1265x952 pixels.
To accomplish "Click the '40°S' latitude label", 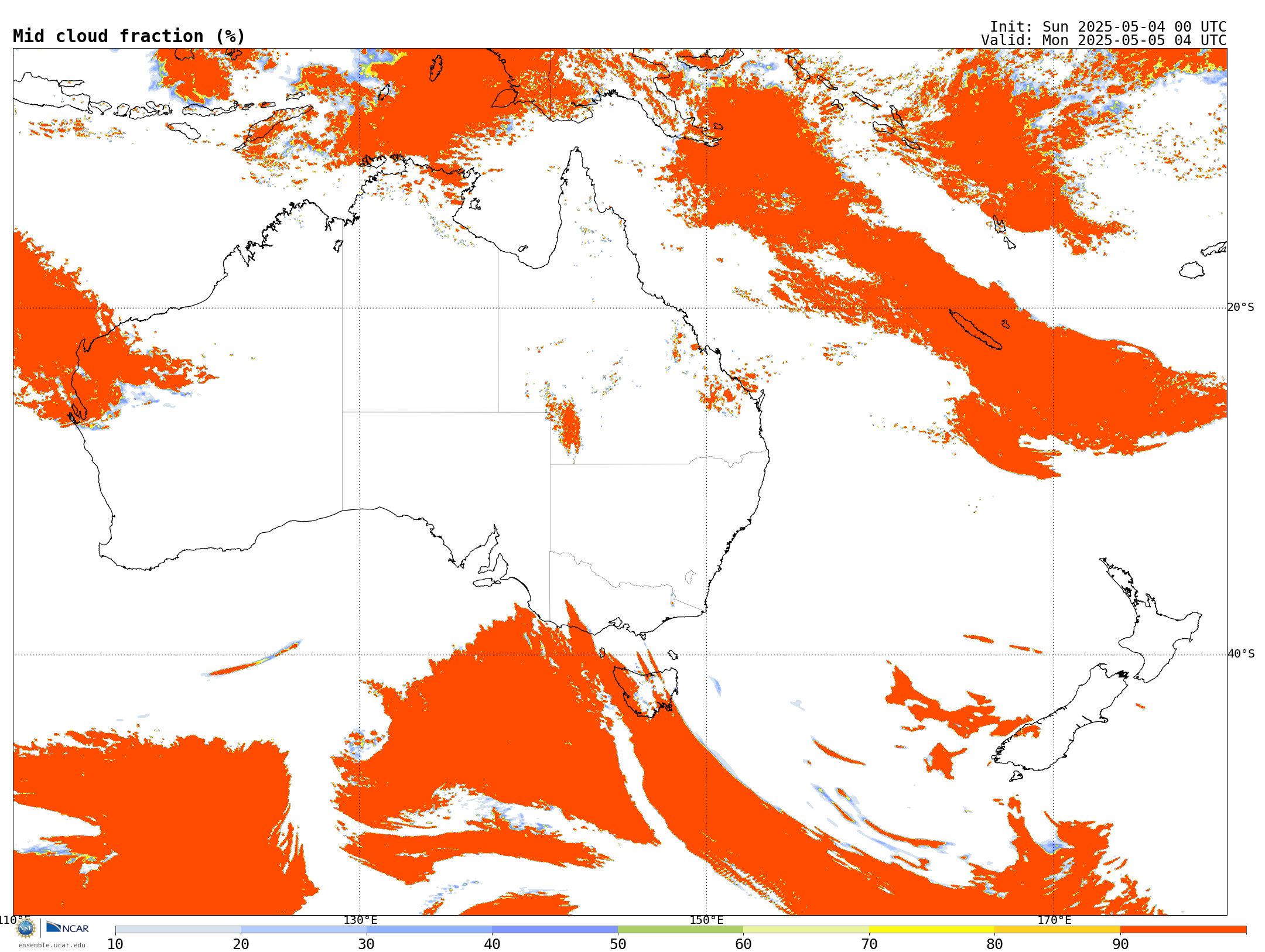I will pyautogui.click(x=1241, y=654).
